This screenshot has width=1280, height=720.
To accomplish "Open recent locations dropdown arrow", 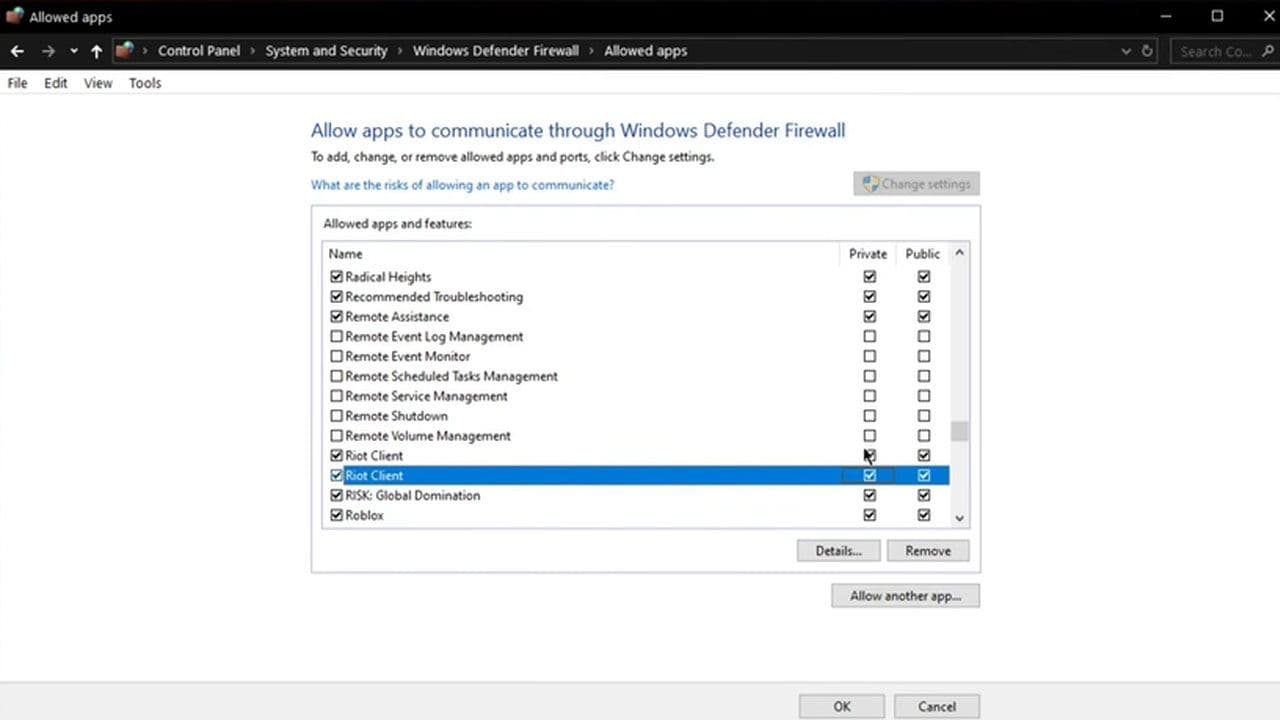I will pos(74,51).
